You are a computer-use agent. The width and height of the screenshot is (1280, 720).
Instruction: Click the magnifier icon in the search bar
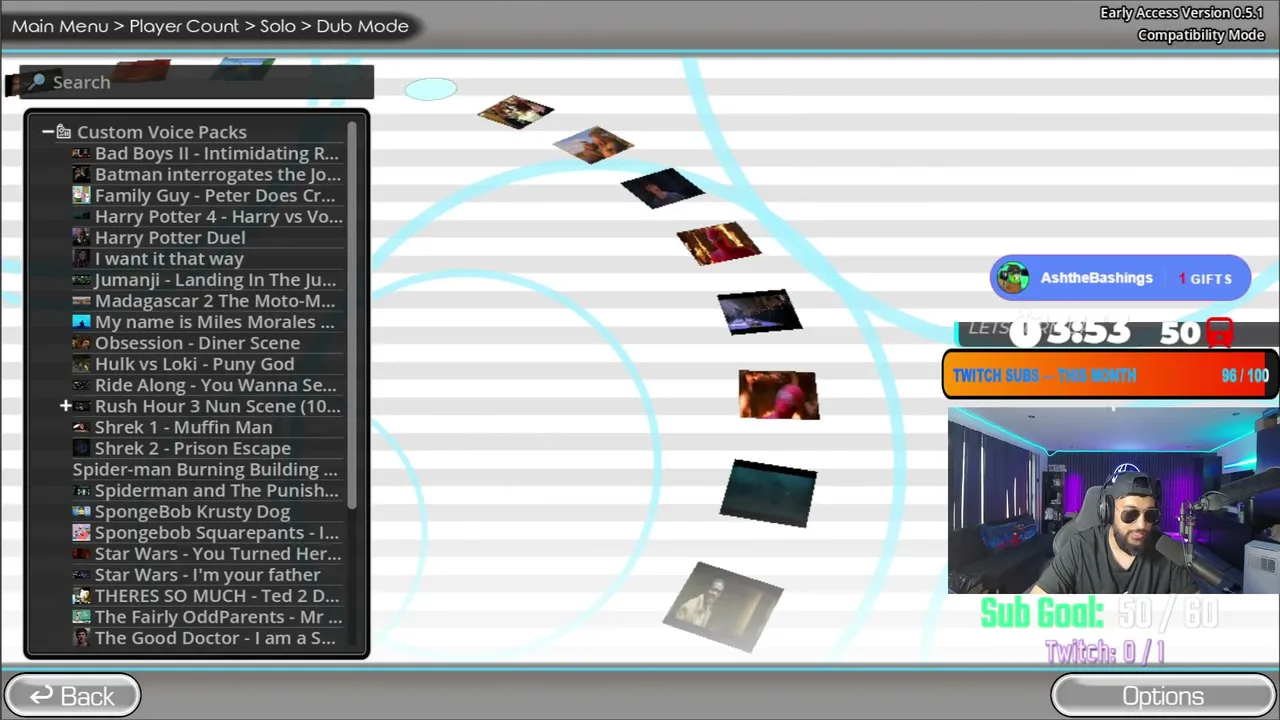37,82
